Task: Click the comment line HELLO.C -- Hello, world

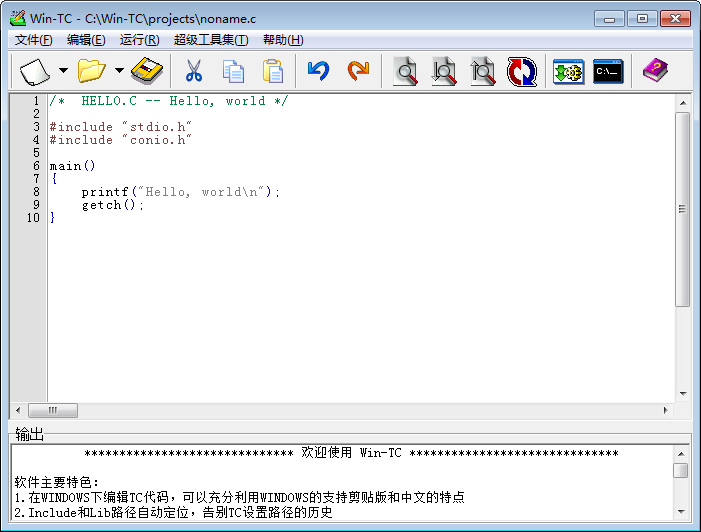Action: coord(169,101)
